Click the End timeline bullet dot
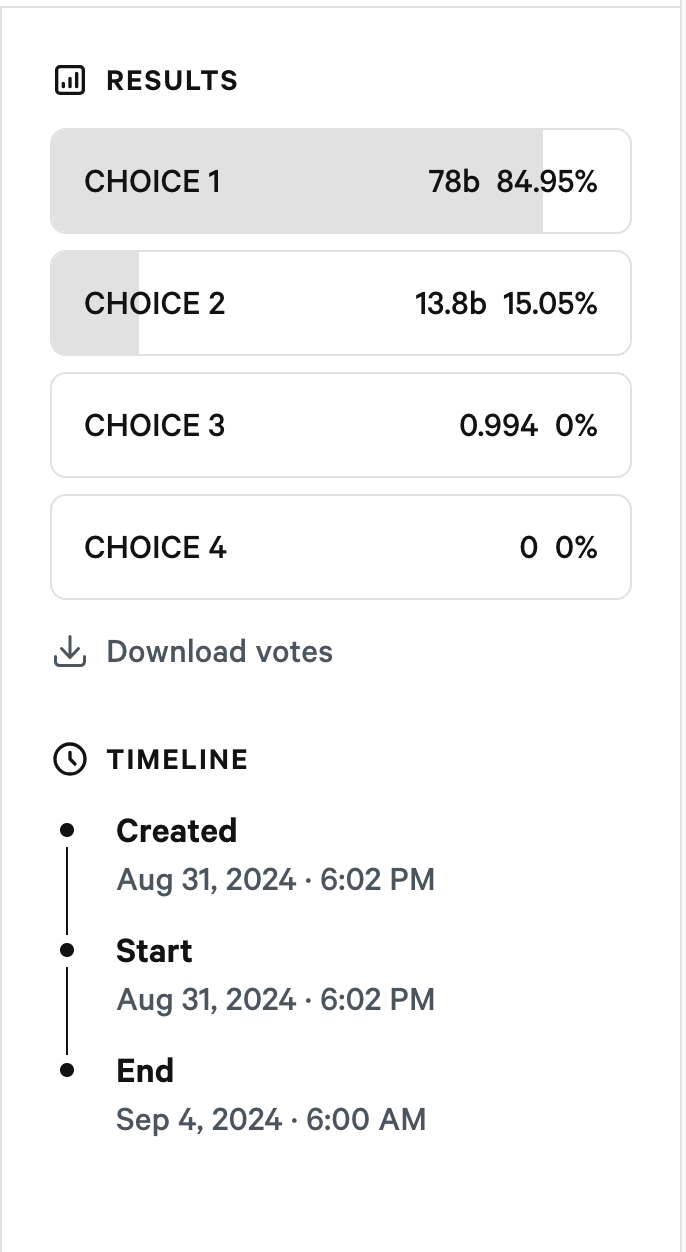This screenshot has height=1252, width=686. click(x=67, y=1070)
